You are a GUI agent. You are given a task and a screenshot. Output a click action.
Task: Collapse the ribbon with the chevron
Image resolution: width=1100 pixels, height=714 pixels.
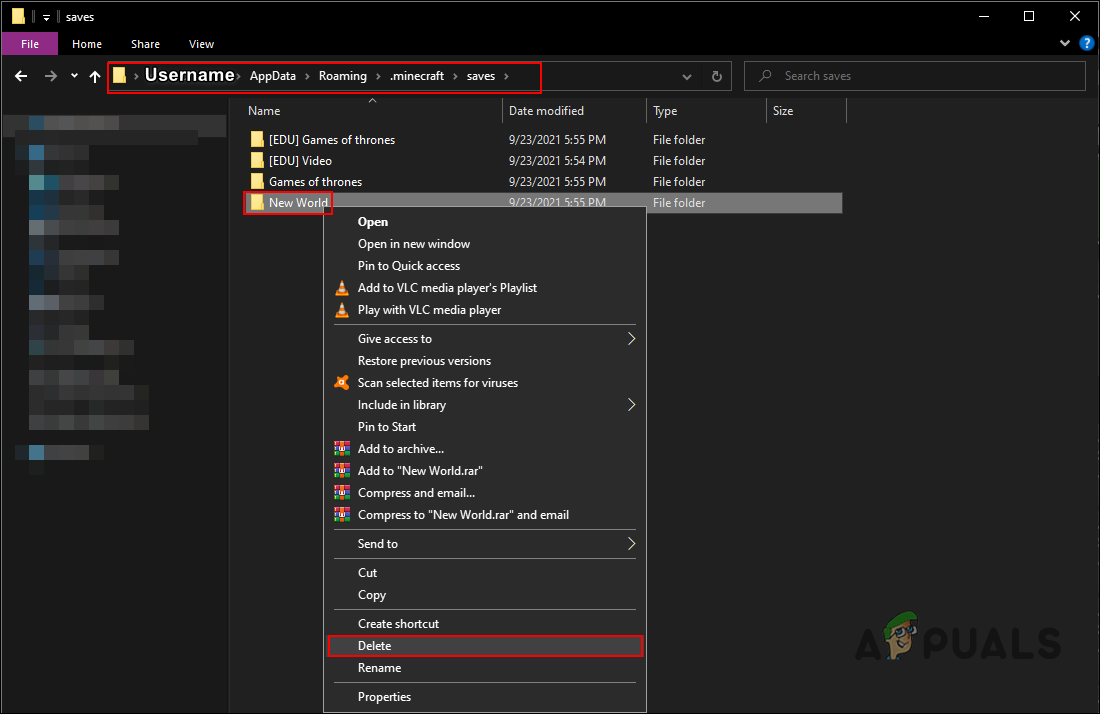point(1066,44)
